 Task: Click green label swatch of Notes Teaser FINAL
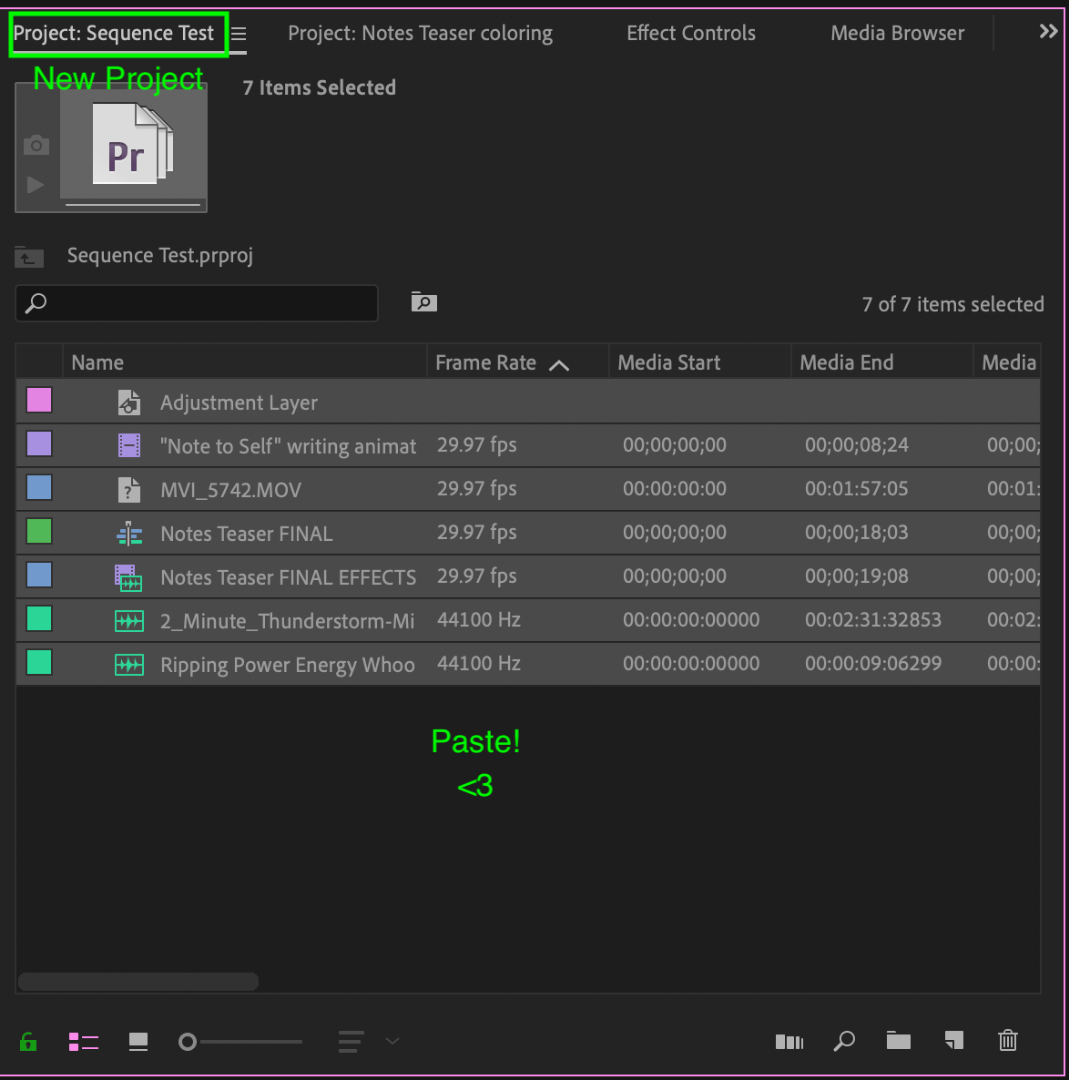[x=39, y=532]
